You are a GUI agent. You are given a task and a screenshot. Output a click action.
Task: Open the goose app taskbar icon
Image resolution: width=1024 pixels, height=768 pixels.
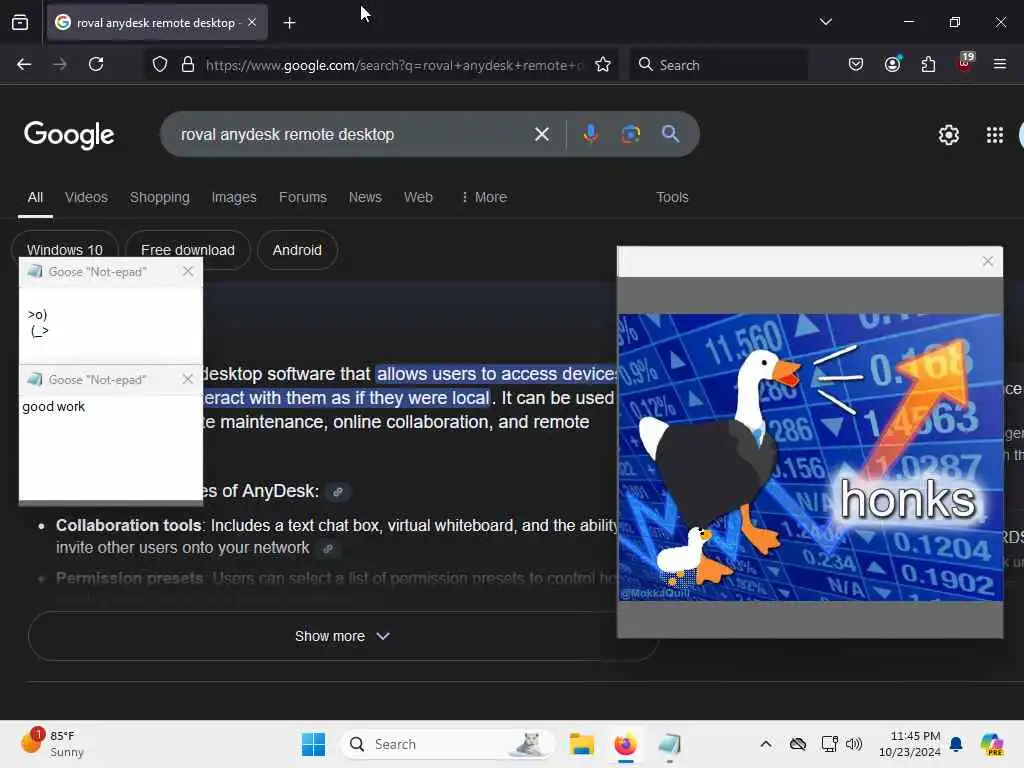tap(669, 744)
